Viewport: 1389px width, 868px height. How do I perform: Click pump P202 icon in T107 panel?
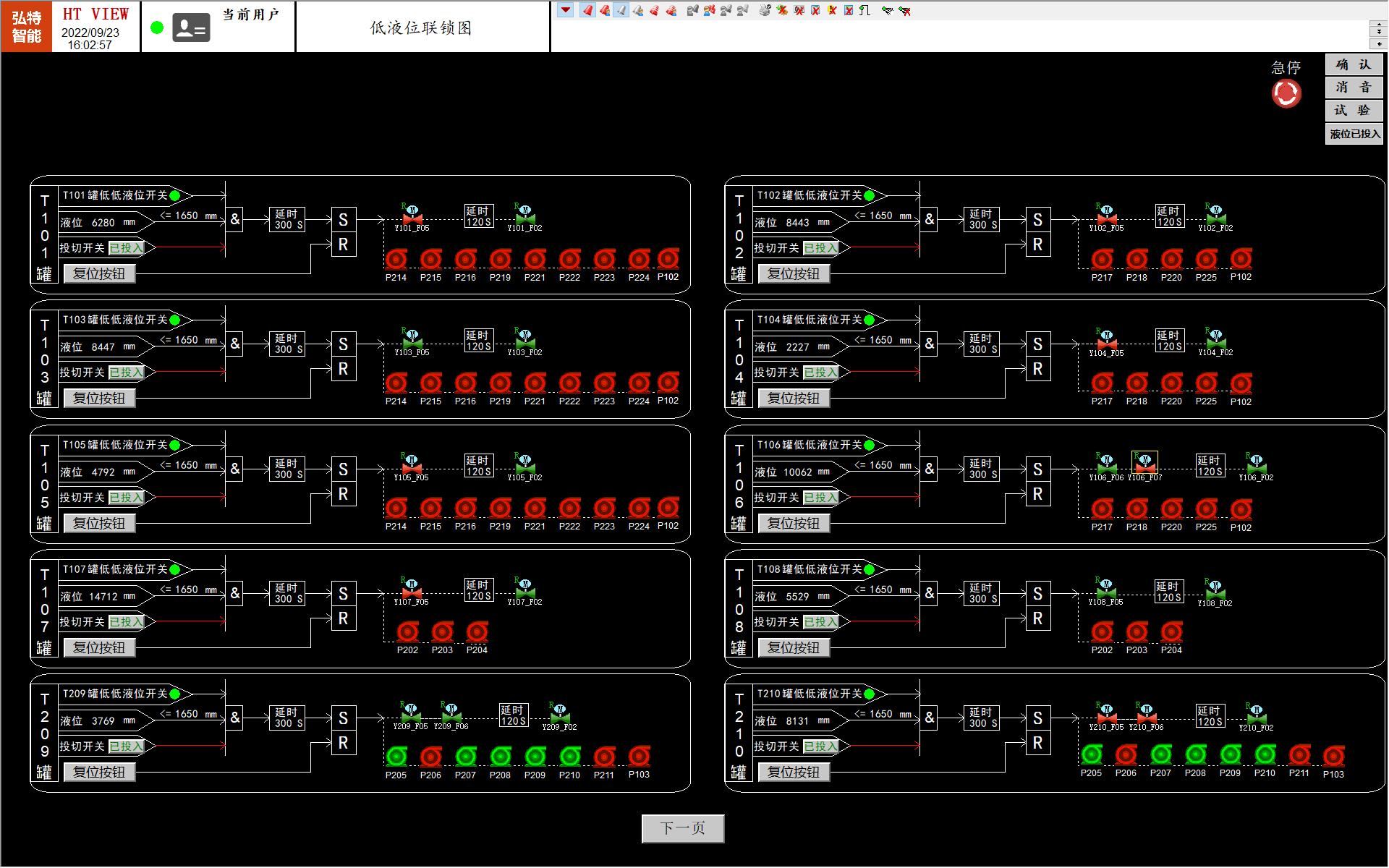[407, 632]
